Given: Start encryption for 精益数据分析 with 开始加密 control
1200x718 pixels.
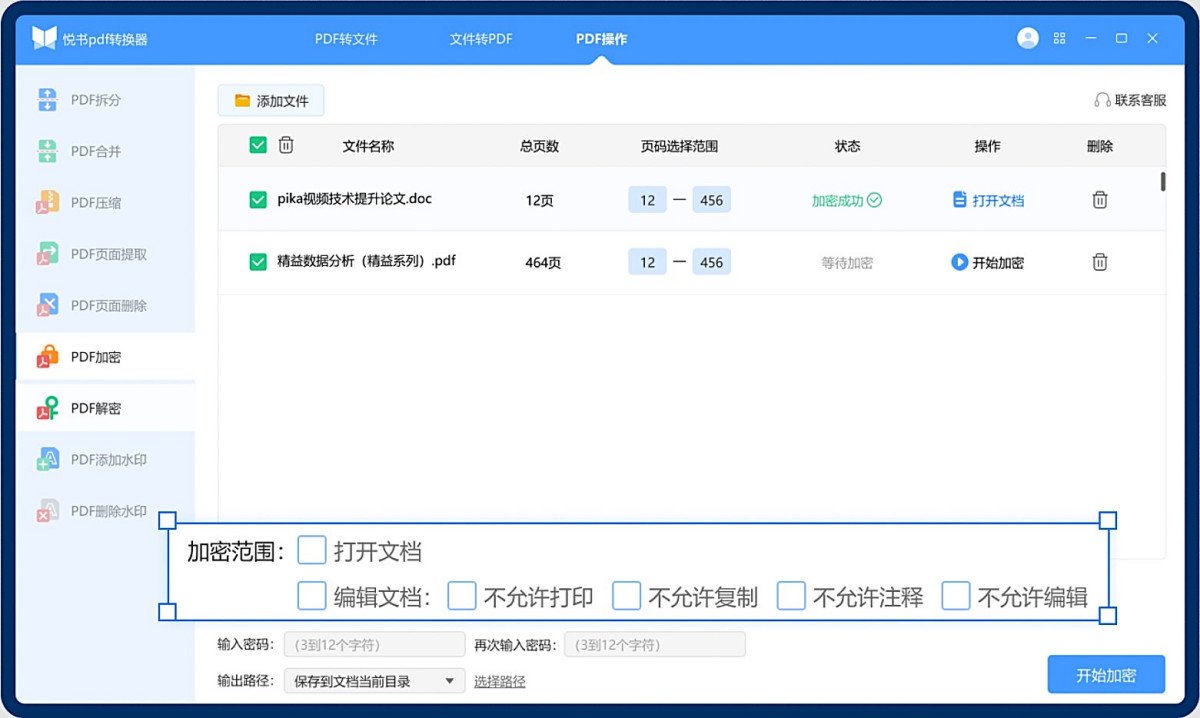Looking at the screenshot, I should point(988,261).
